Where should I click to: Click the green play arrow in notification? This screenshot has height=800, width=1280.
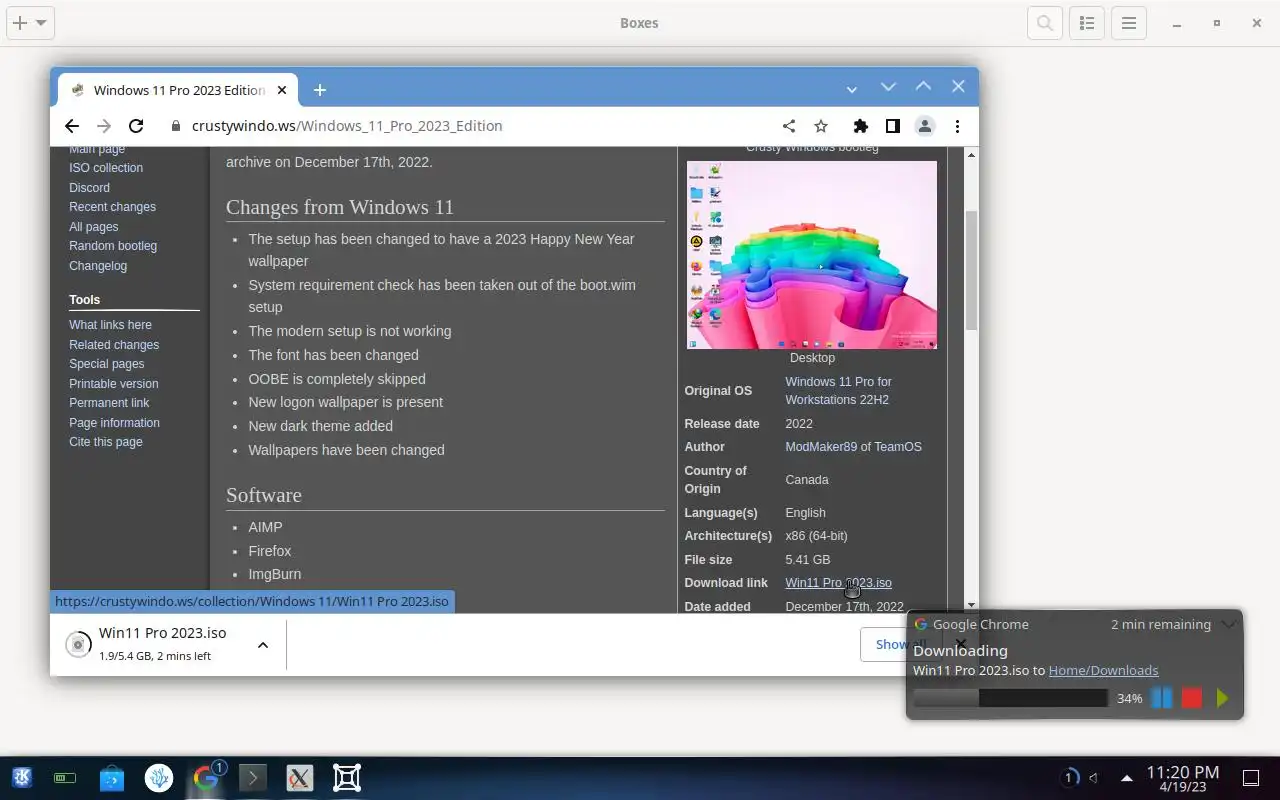pos(1222,698)
